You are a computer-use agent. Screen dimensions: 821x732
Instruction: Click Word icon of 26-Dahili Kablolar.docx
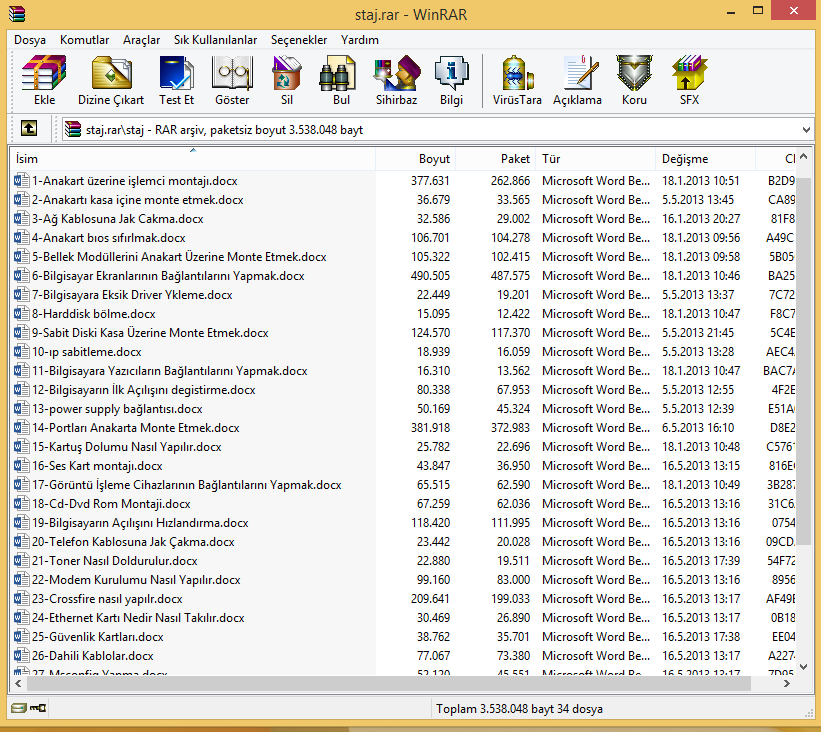point(21,656)
